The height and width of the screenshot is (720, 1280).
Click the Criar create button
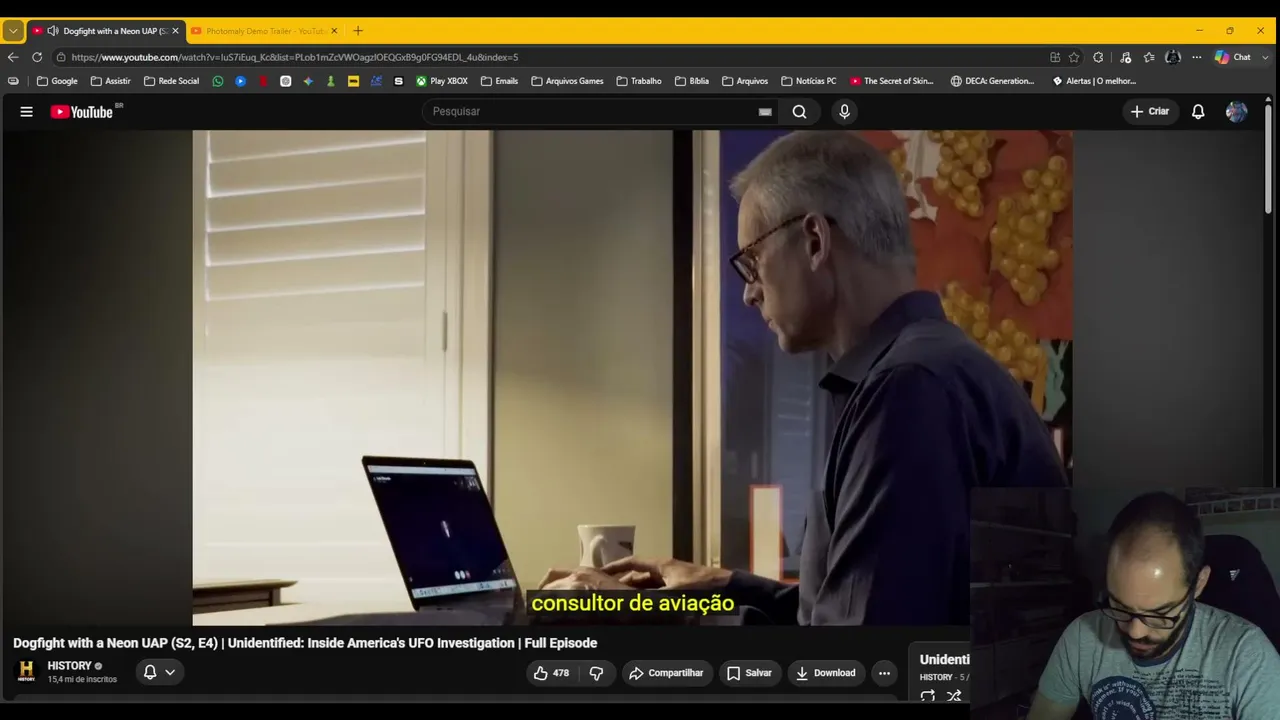click(x=1149, y=112)
